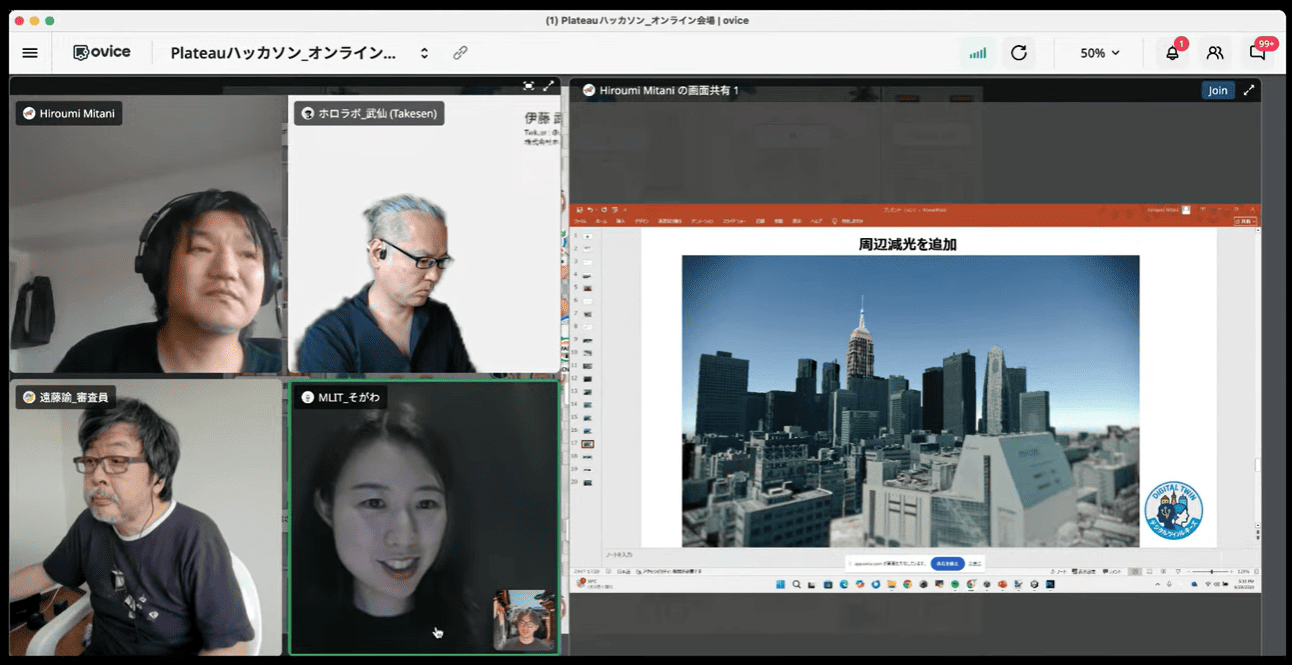
Task: Click the reload icon in top bar
Action: click(x=1019, y=53)
